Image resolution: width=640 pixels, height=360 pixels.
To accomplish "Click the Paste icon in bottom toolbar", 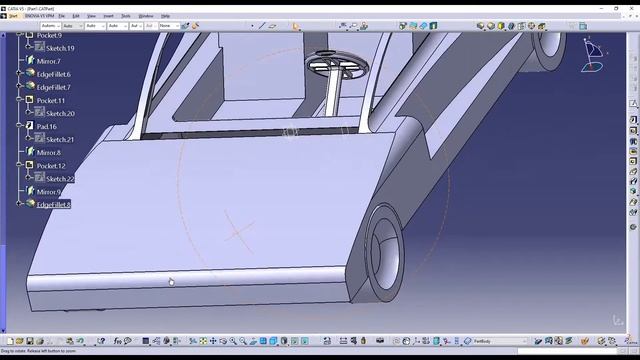I will (69, 341).
